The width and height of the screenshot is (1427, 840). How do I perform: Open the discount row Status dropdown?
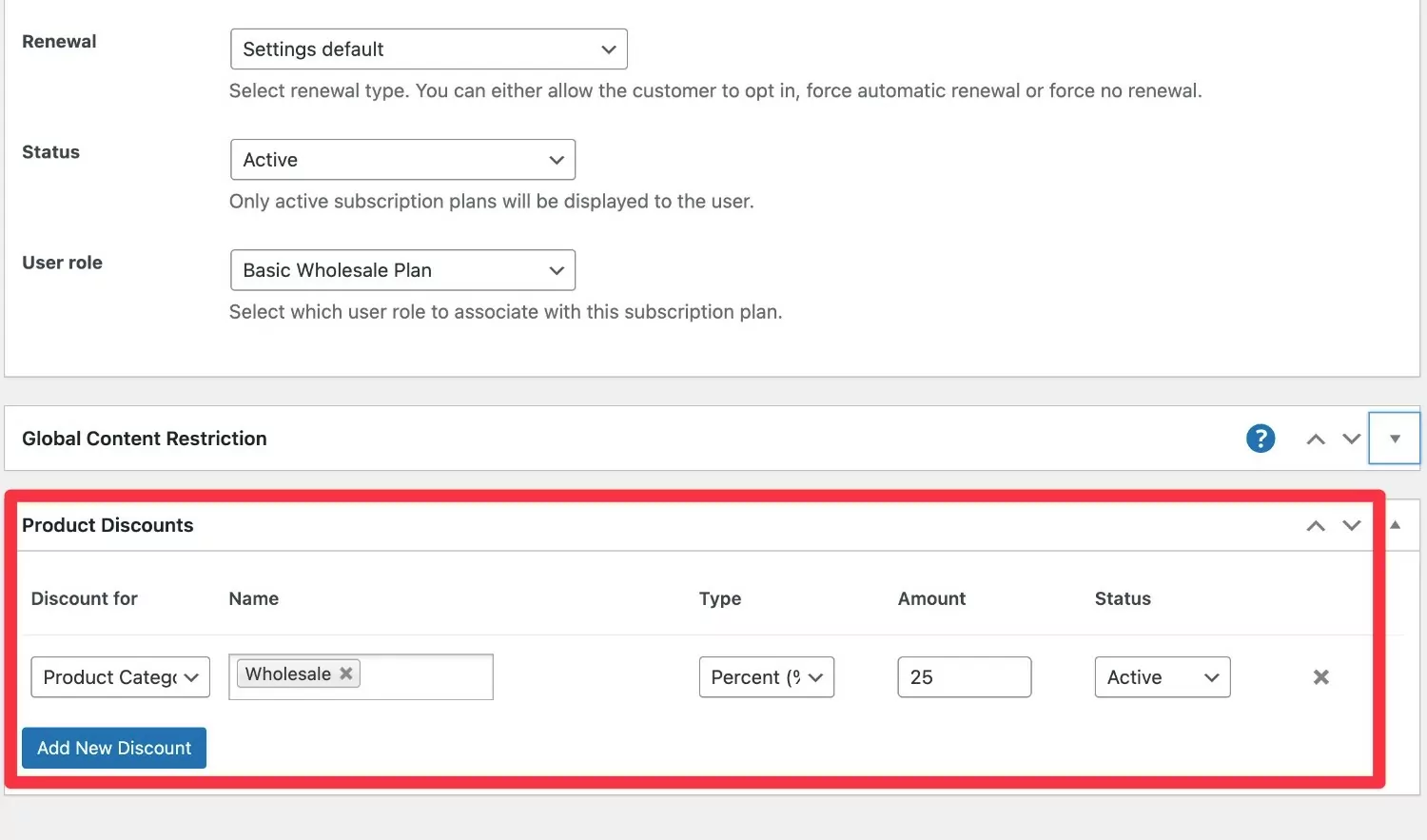click(x=1163, y=677)
